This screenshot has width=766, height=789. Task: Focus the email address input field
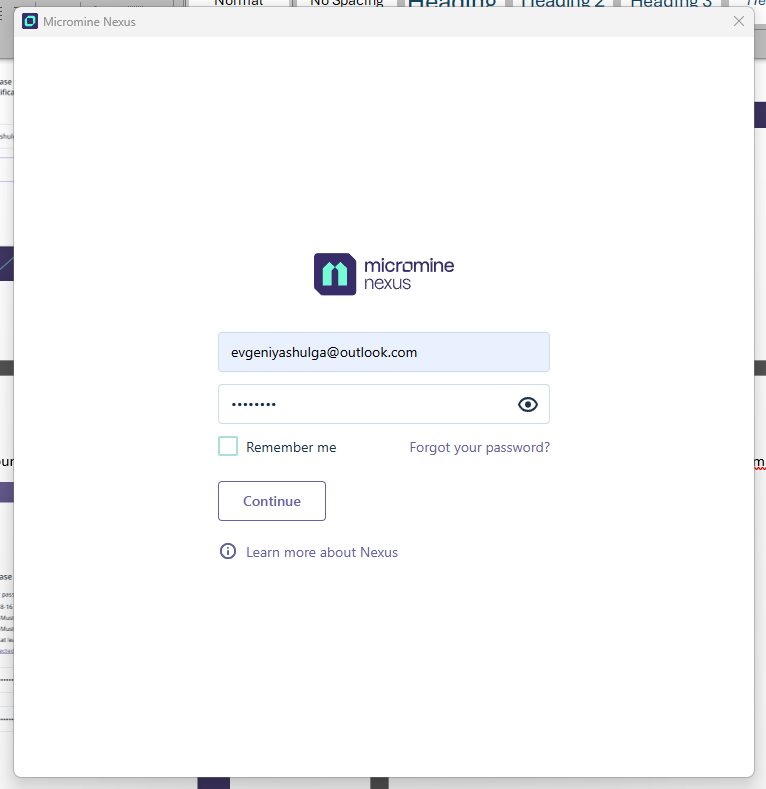(383, 352)
